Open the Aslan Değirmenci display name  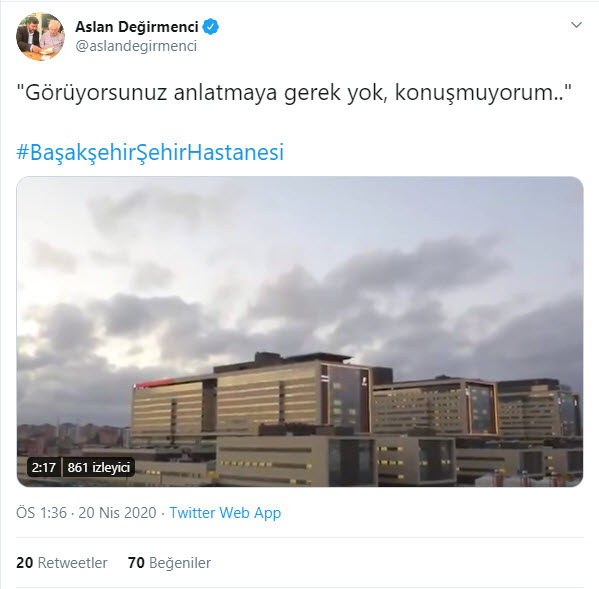(137, 27)
